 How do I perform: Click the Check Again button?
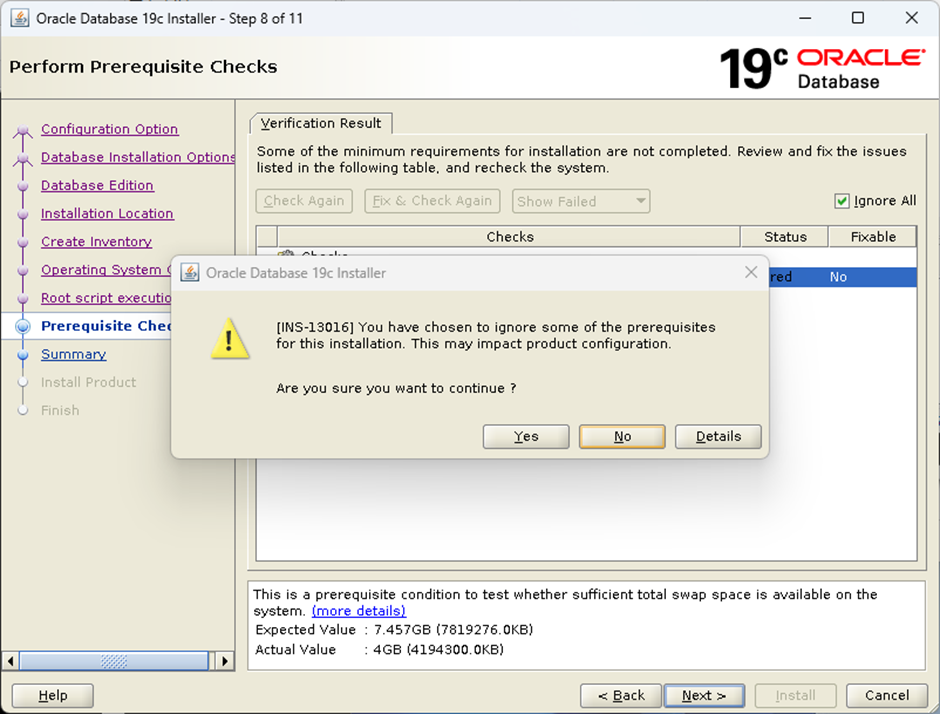[304, 201]
